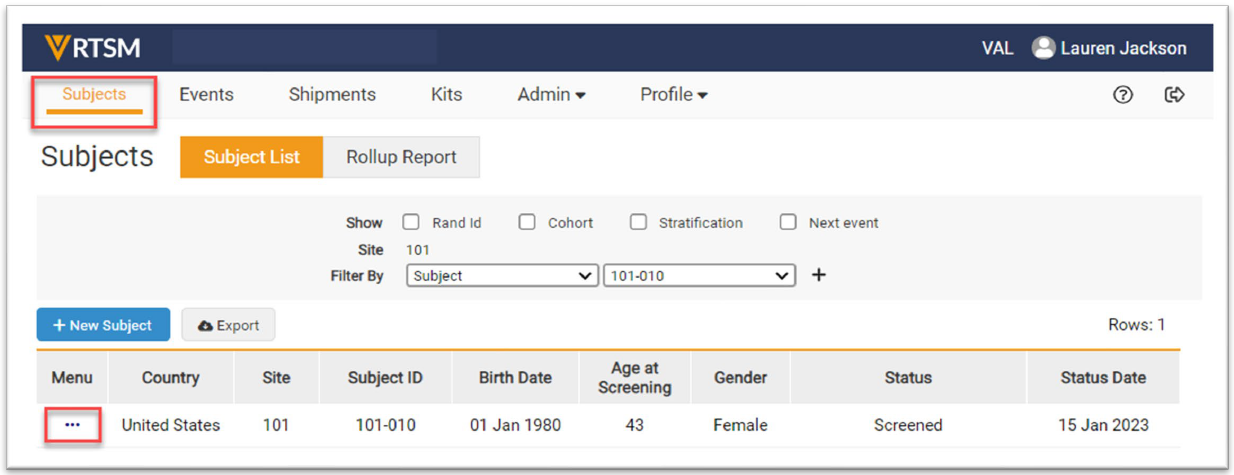Open the three-dot row menu for subject 101-010
The width and height of the screenshot is (1234, 475).
coord(72,425)
